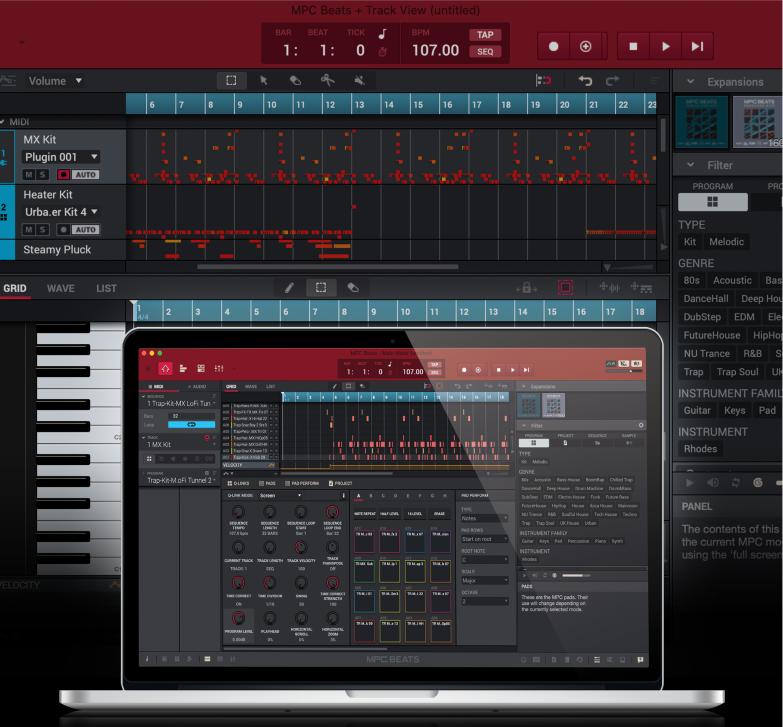Switch to the AUDIO tab on the laptop screen
Screen dimensions: 783x727
coord(197,386)
